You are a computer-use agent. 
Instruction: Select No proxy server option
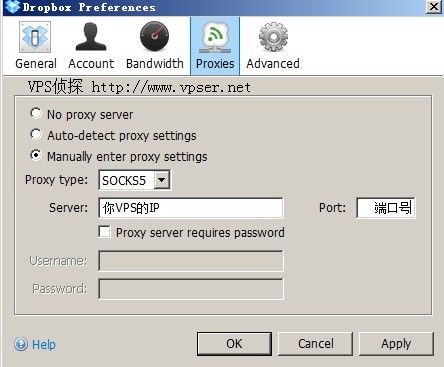[36, 114]
